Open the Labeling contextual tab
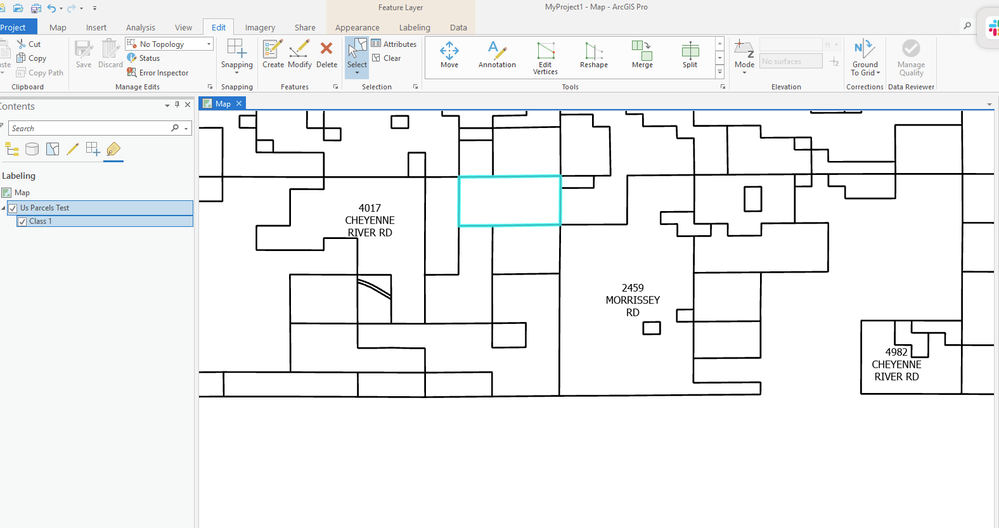The height and width of the screenshot is (528, 999). [x=415, y=27]
